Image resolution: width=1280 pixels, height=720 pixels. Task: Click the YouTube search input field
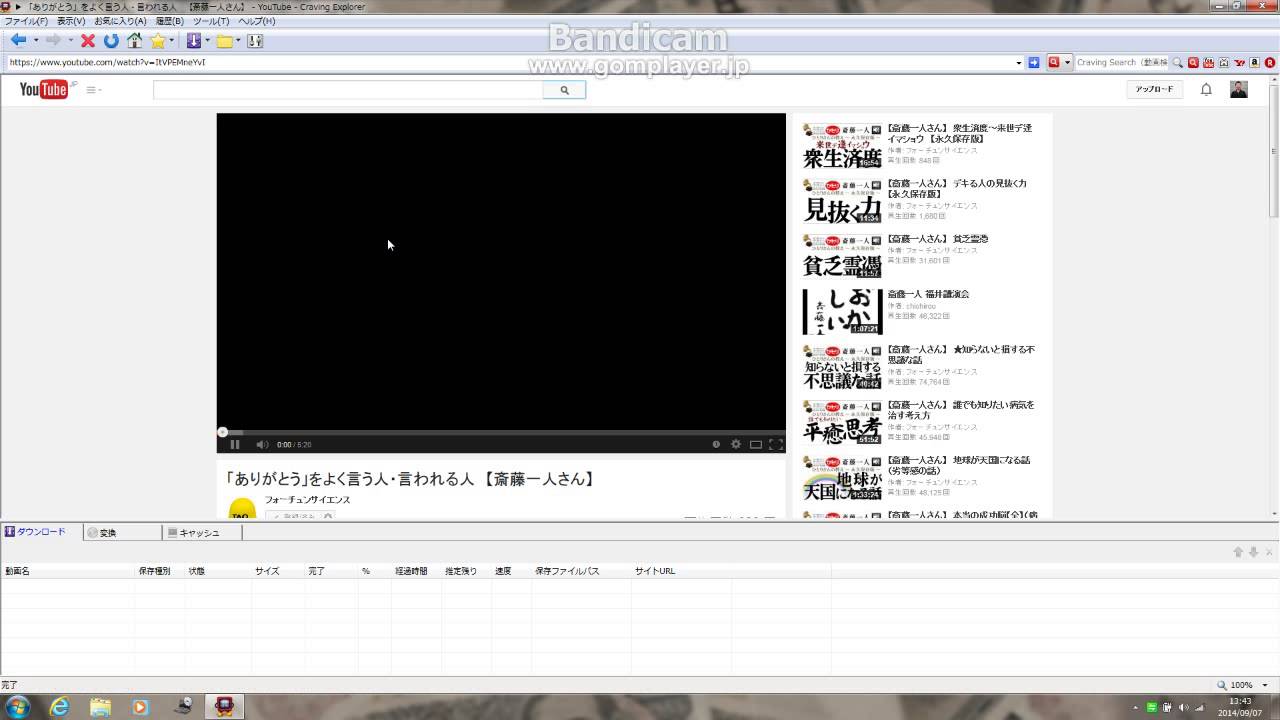[x=348, y=90]
